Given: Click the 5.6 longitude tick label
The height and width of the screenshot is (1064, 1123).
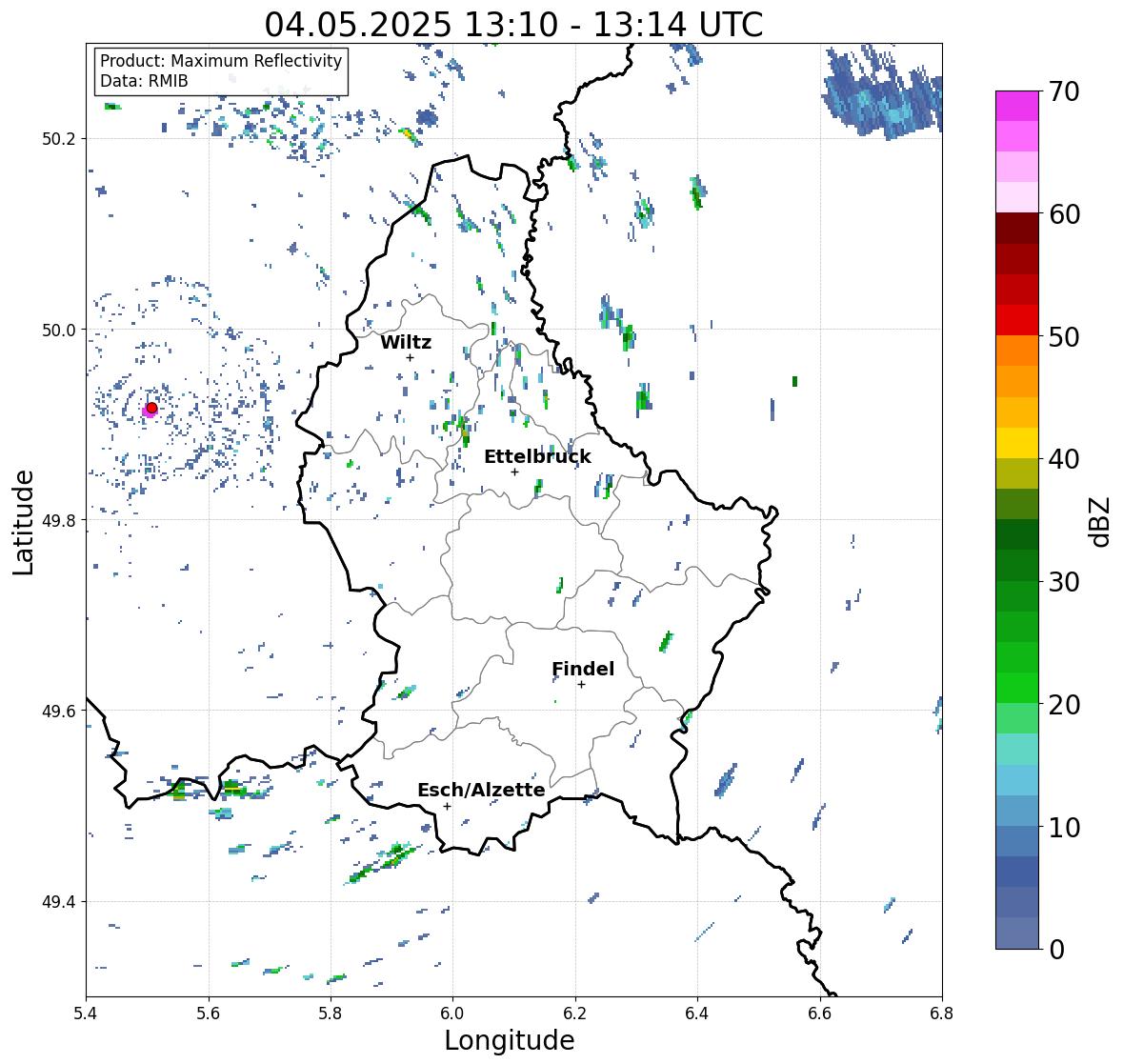Looking at the screenshot, I should [x=209, y=1013].
